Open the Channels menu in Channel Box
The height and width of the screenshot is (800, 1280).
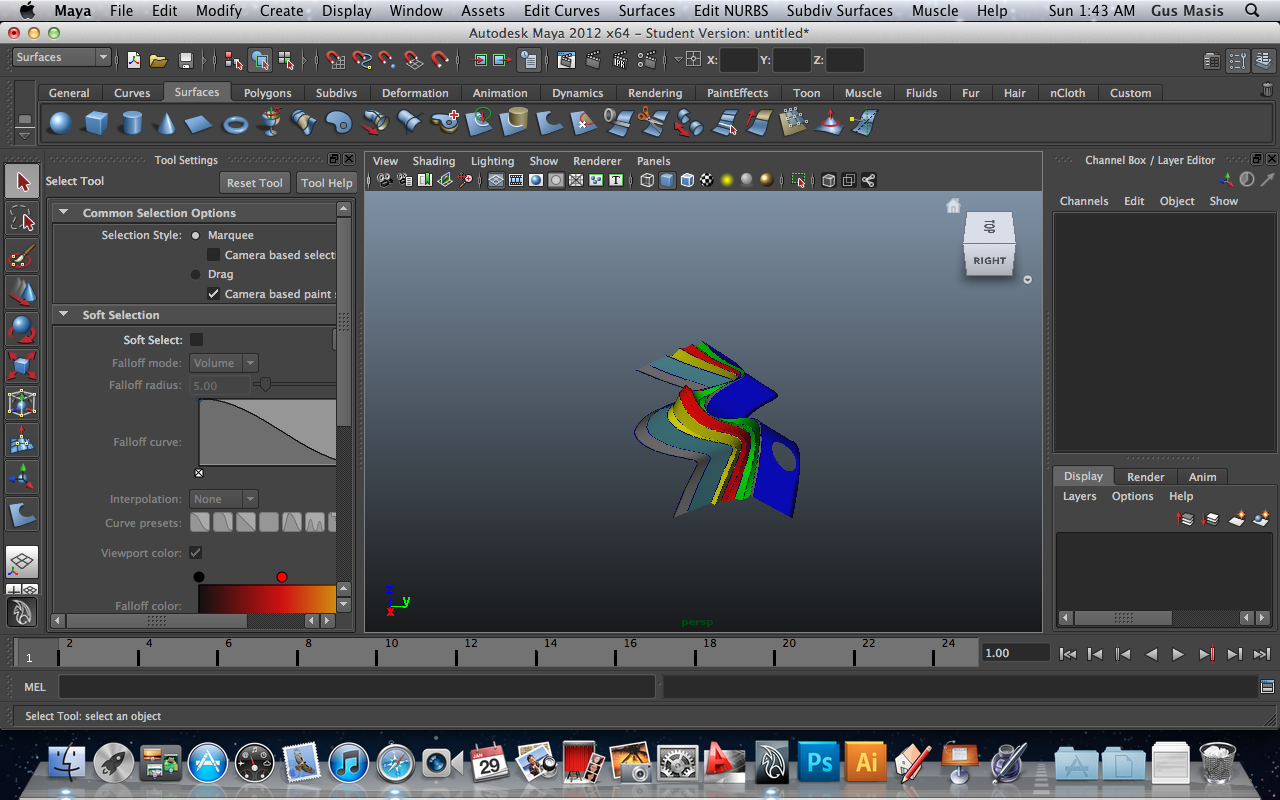coord(1084,201)
